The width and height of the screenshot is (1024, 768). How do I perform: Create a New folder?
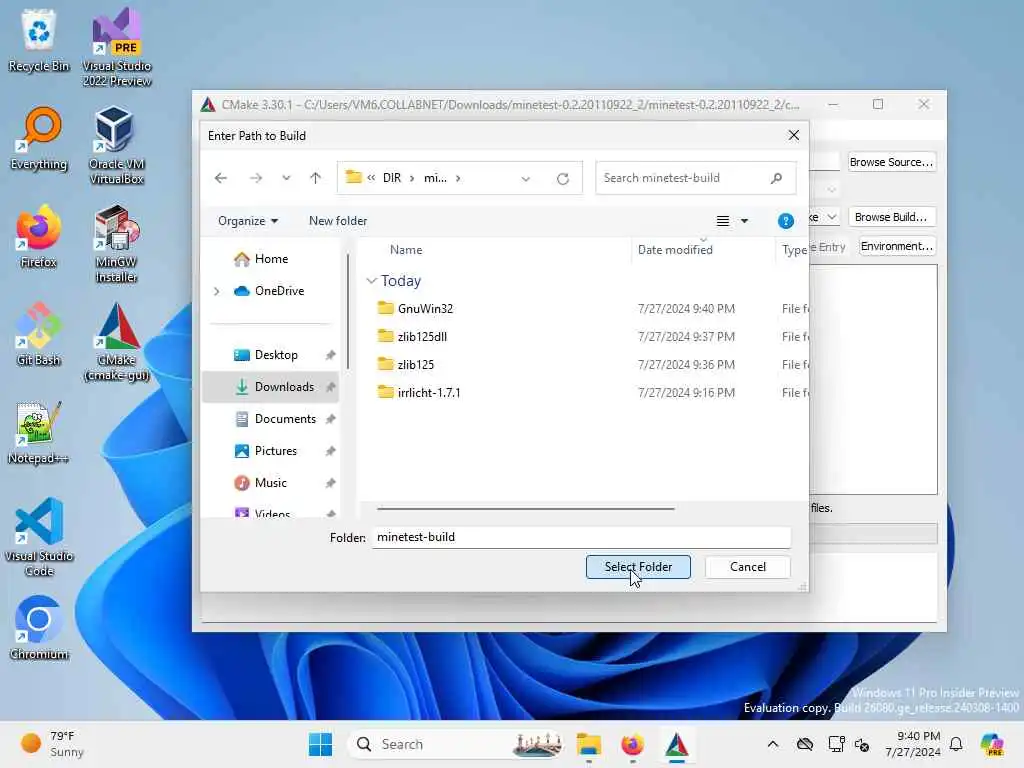click(338, 221)
